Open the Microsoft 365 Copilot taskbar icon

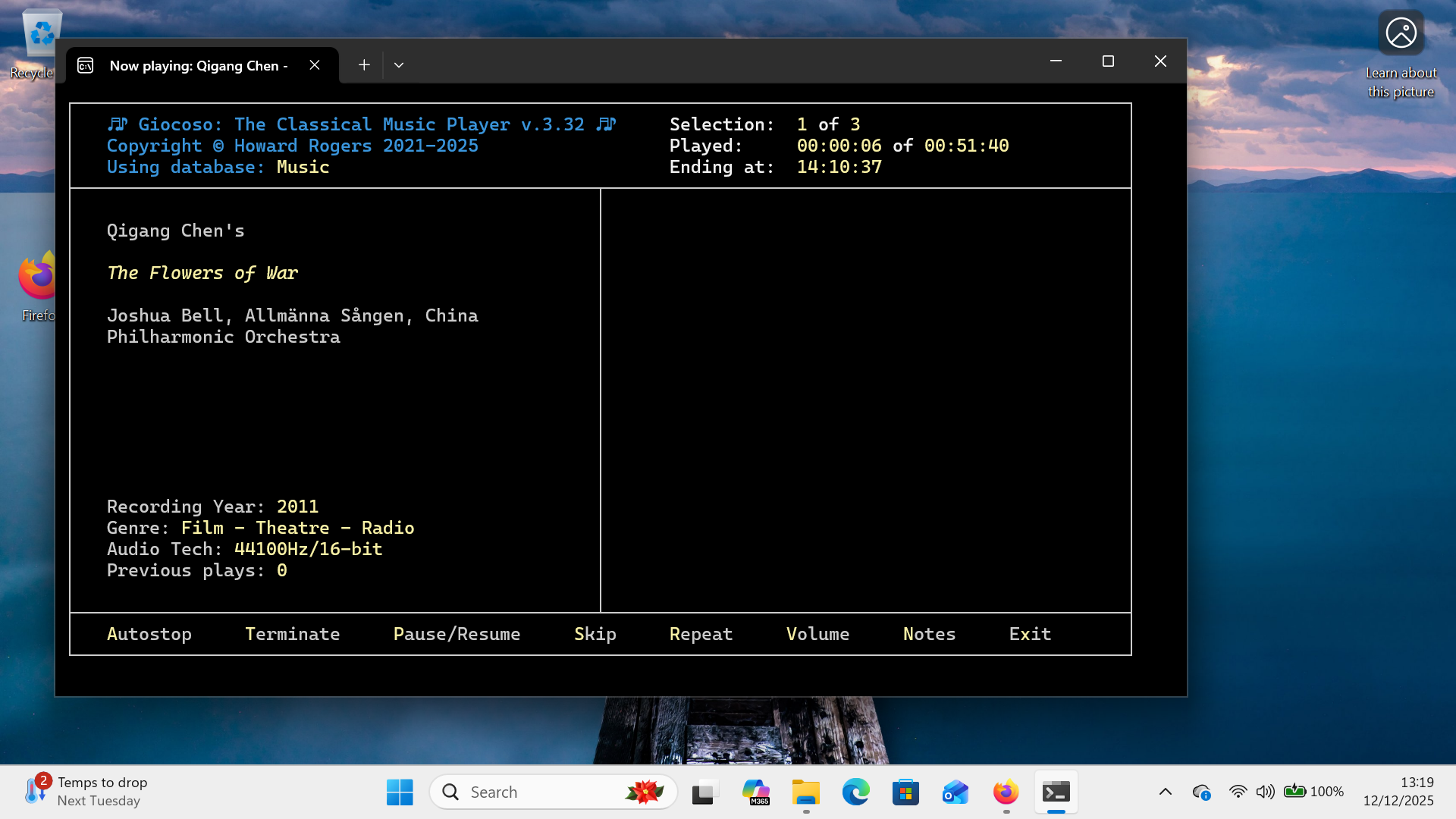755,792
